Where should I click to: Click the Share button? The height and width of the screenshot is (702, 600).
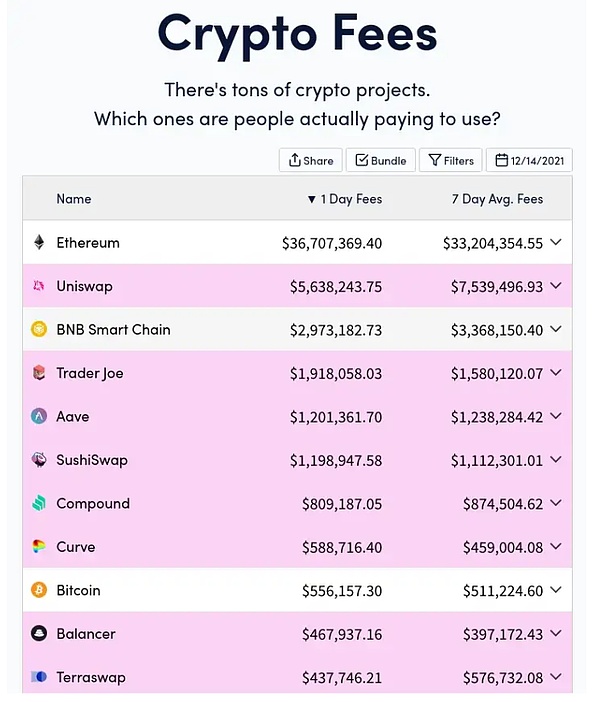point(311,160)
